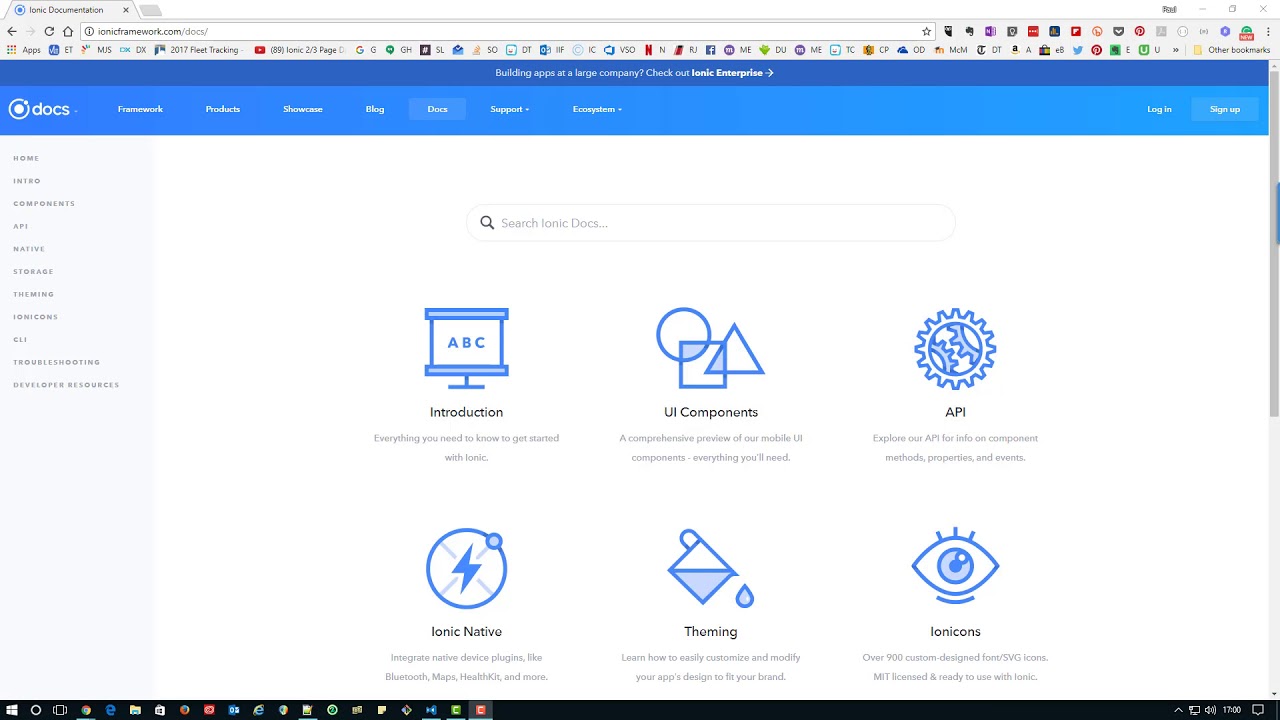Open the Support dropdown menu
The image size is (1280, 720).
point(509,109)
